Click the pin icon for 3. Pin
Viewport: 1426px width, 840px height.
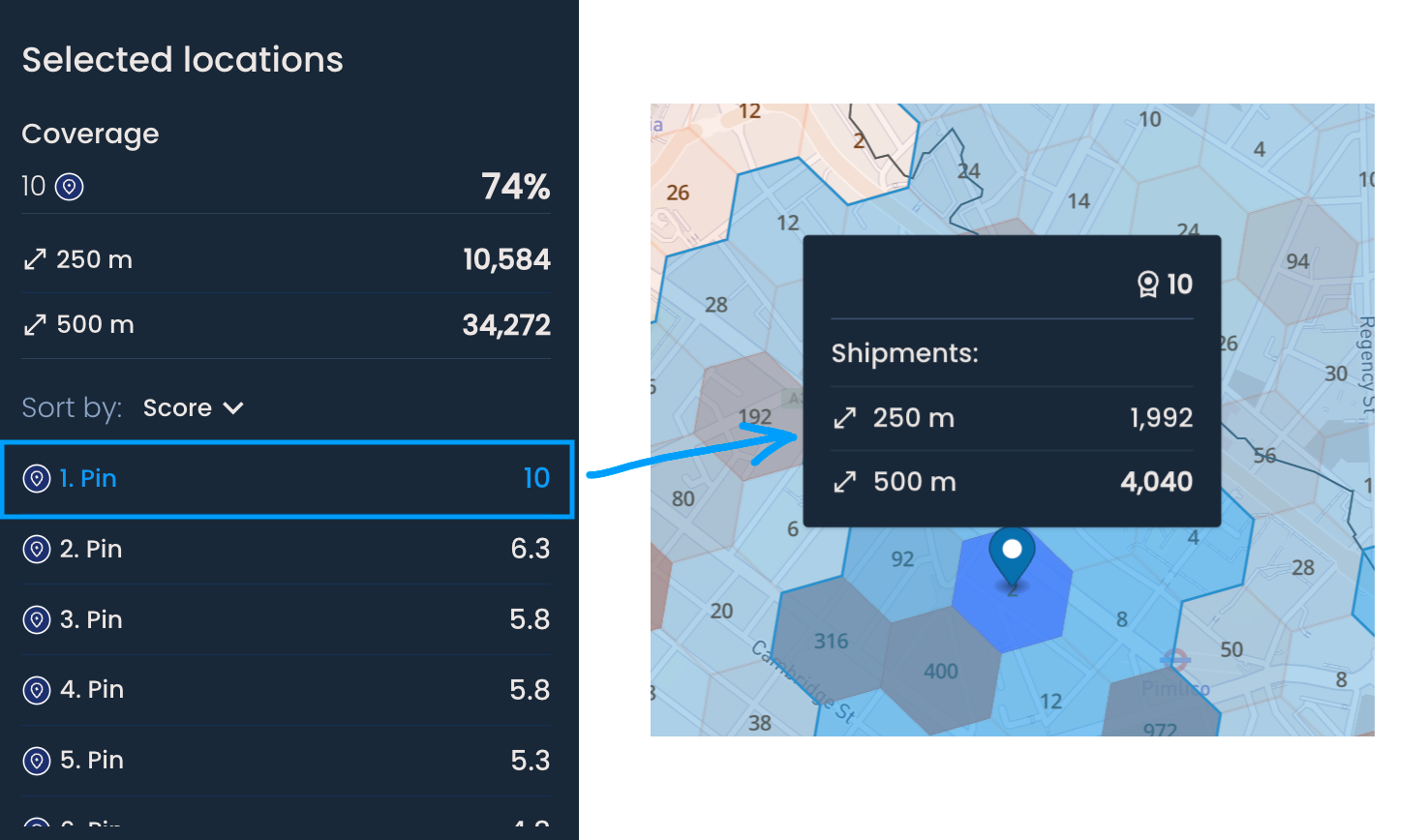(x=37, y=619)
